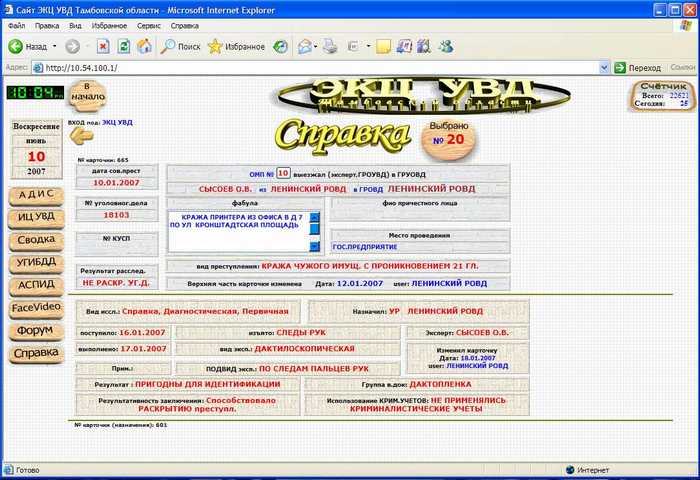Click the Forward arrow icon
Image resolution: width=700 pixels, height=480 pixels.
point(72,46)
